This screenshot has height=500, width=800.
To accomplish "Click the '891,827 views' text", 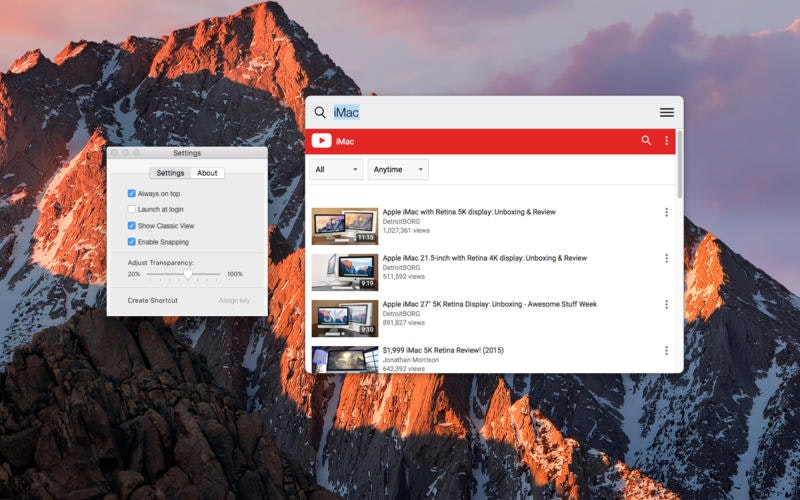I will [404, 322].
